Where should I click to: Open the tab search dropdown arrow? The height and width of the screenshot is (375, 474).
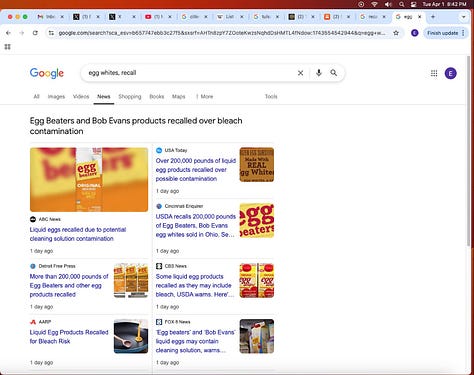463,16
